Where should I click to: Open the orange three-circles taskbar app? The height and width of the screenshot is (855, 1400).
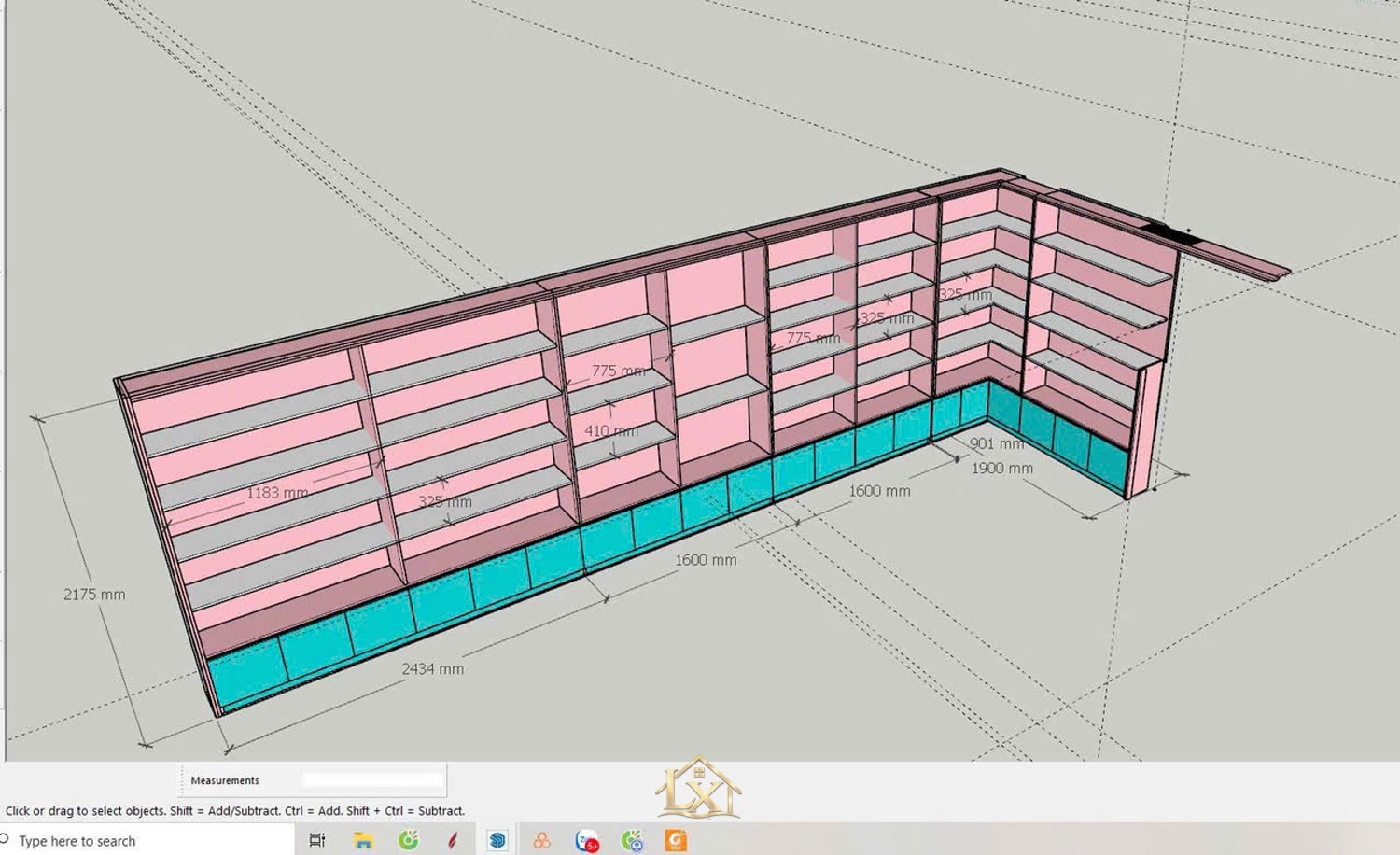541,840
